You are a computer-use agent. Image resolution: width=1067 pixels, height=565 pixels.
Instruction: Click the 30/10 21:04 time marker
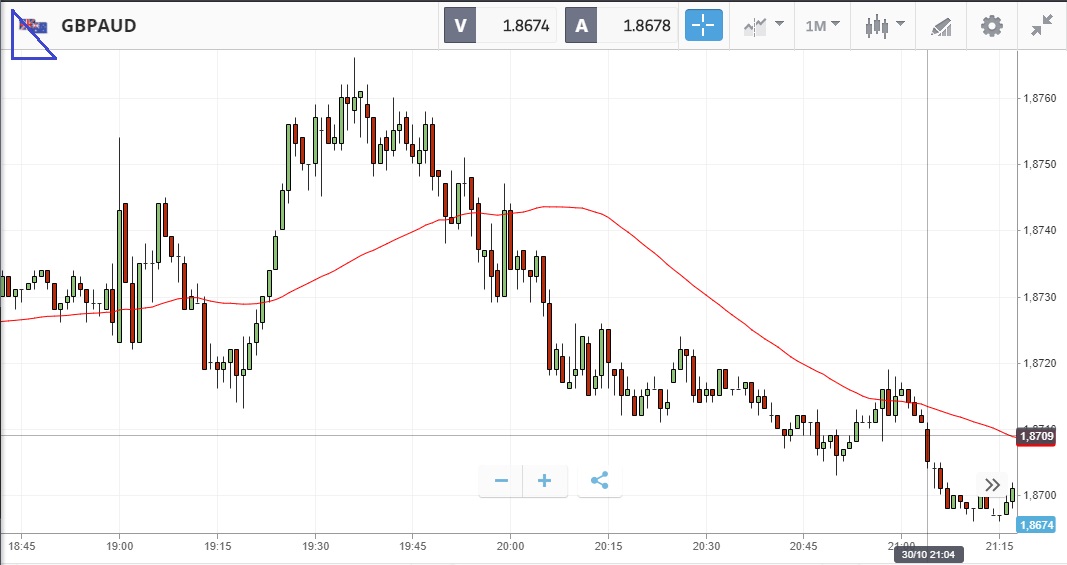point(927,555)
